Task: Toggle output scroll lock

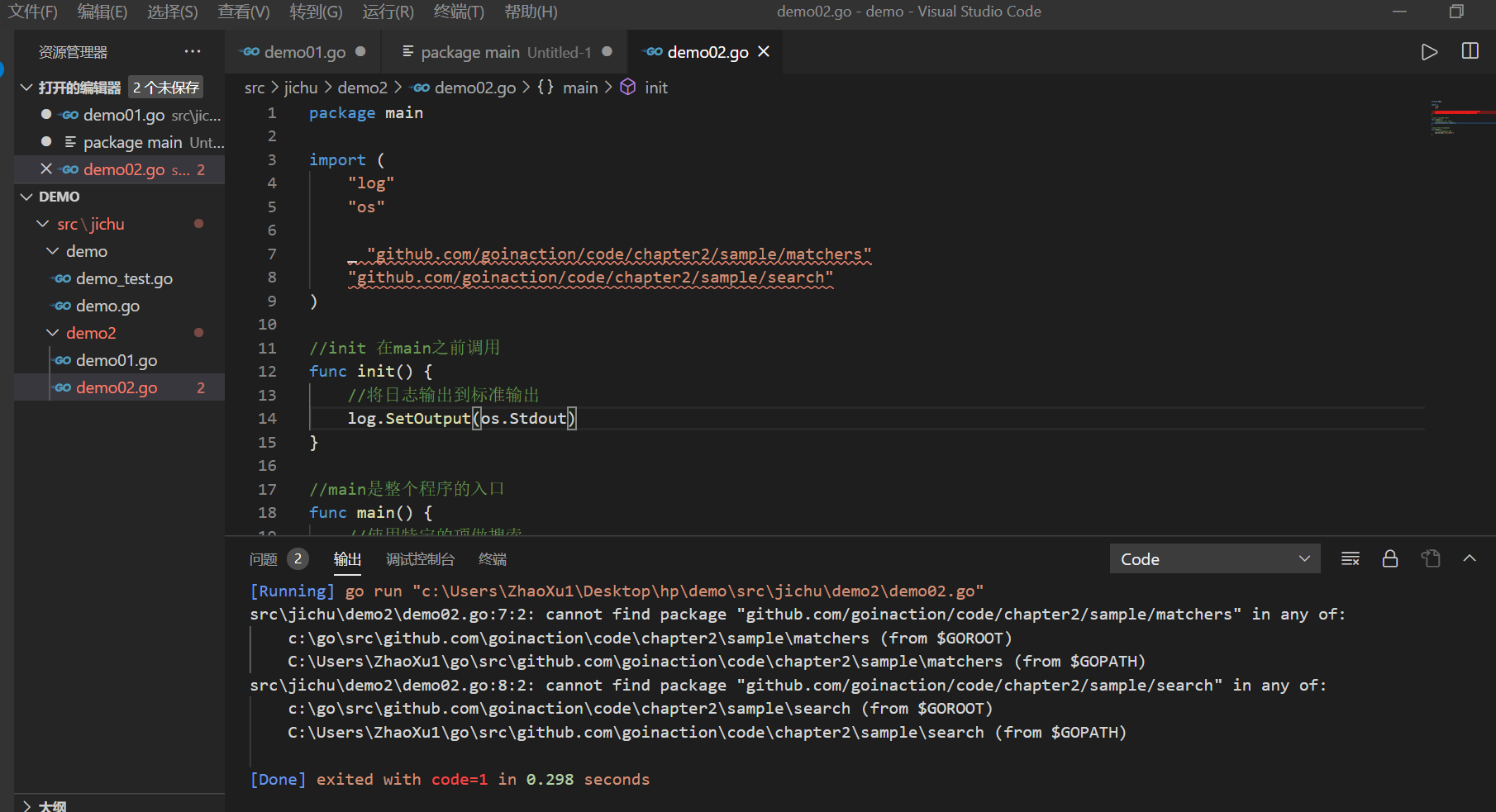Action: [x=1390, y=559]
